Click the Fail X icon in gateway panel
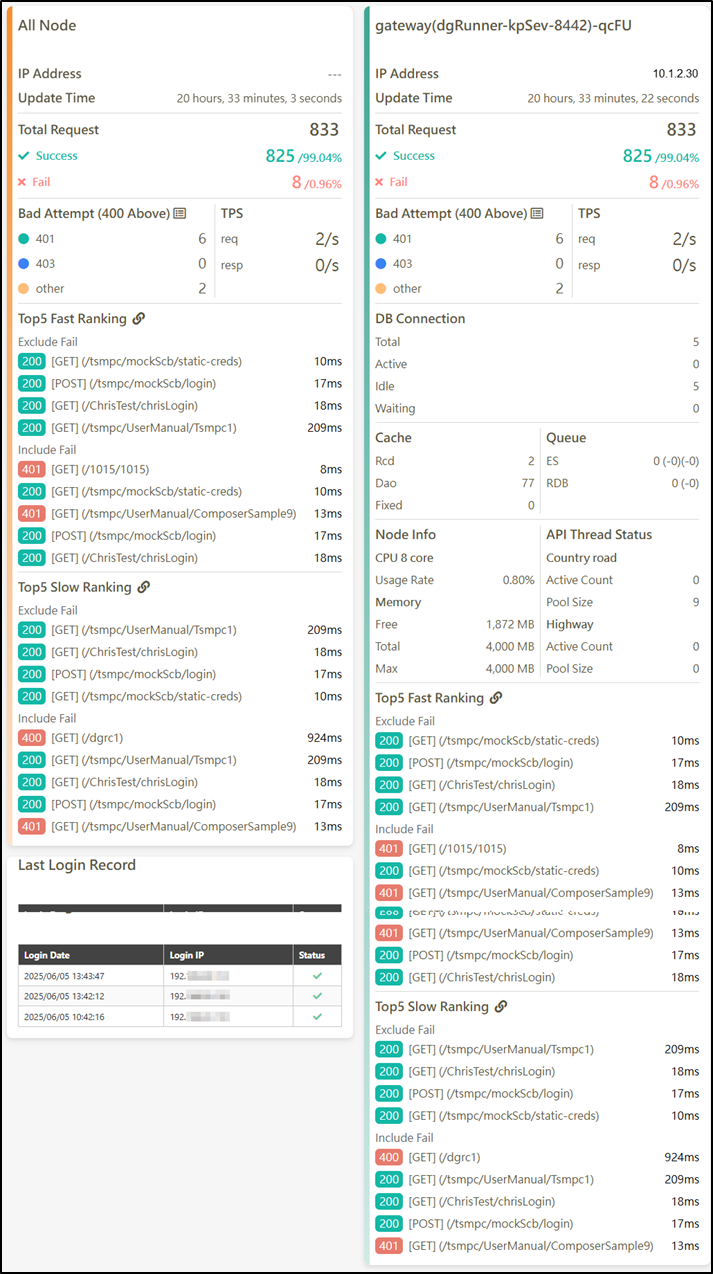Screen dimensions: 713x1274 click(380, 182)
